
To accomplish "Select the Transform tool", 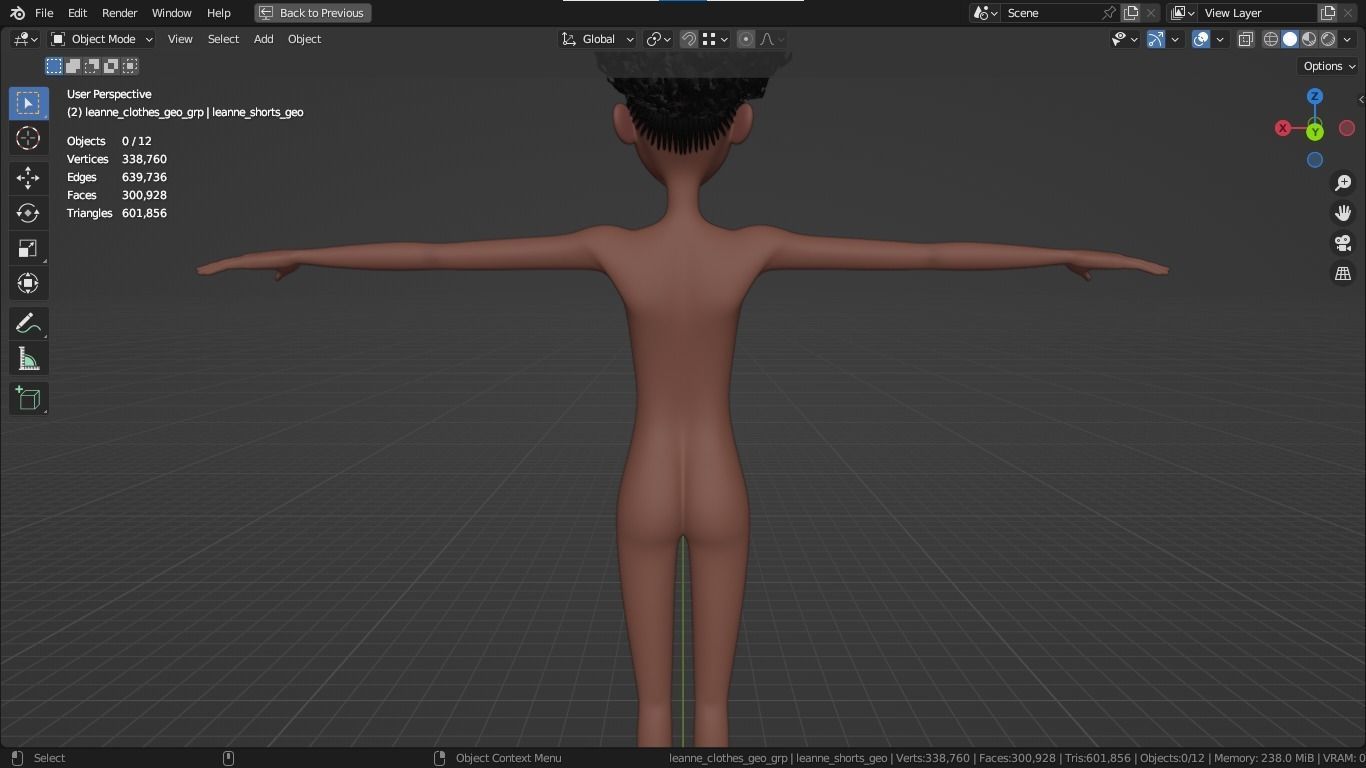I will pos(28,283).
